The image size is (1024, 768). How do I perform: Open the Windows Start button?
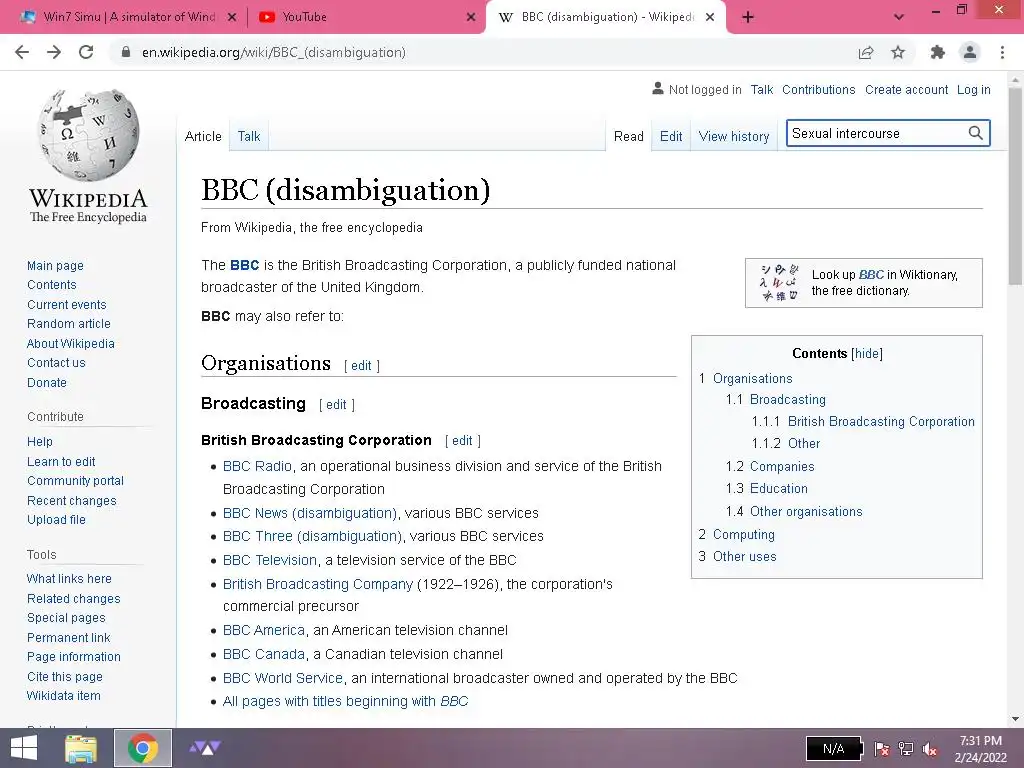(x=24, y=748)
